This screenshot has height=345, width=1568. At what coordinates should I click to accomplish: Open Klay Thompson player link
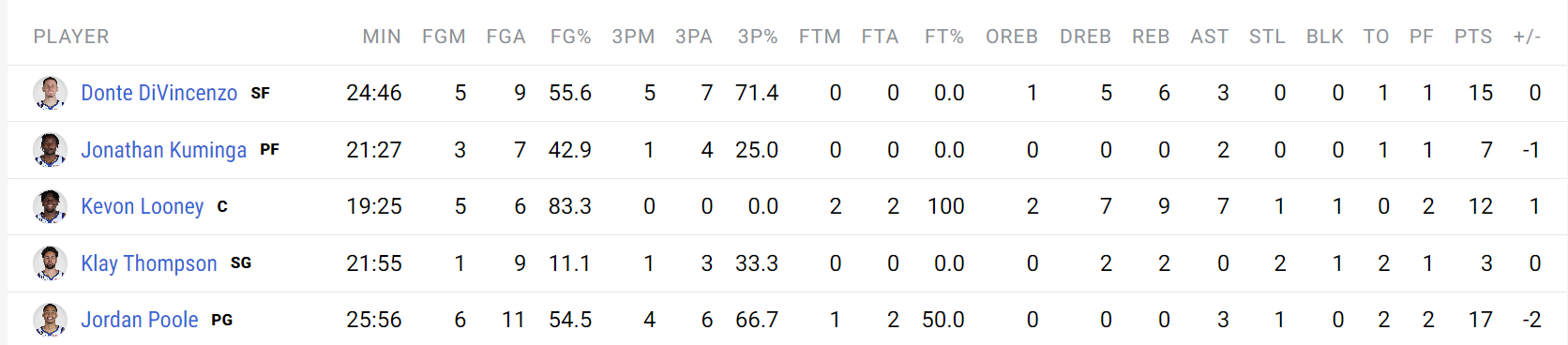click(149, 263)
